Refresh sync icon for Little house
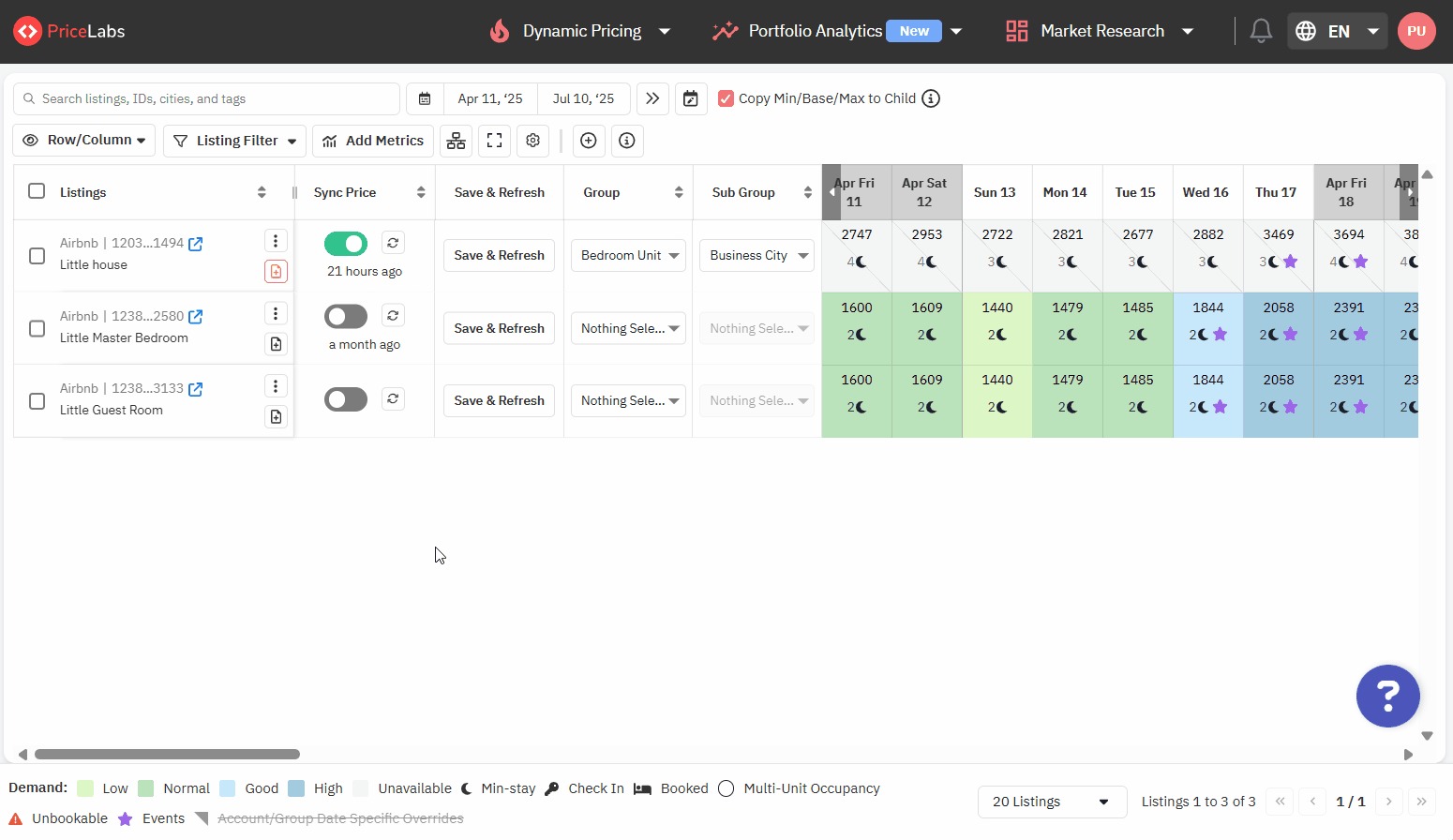Image resolution: width=1453 pixels, height=840 pixels. [x=393, y=243]
